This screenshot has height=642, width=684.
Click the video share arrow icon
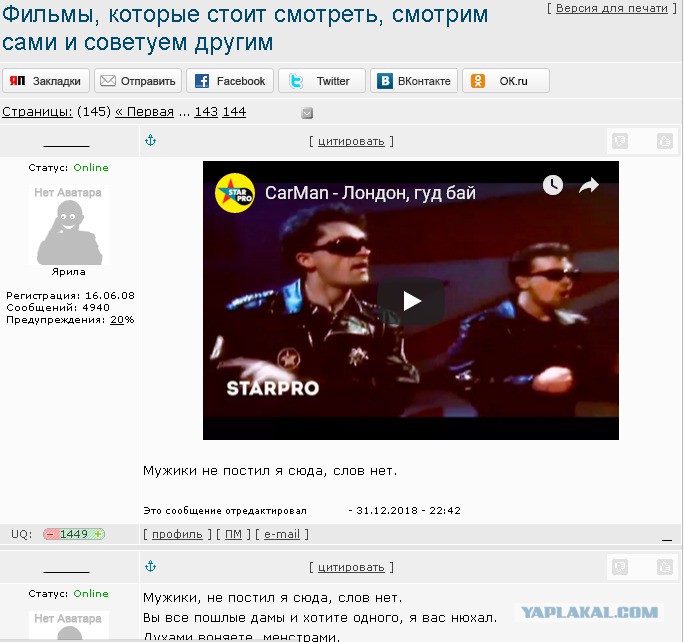point(589,185)
